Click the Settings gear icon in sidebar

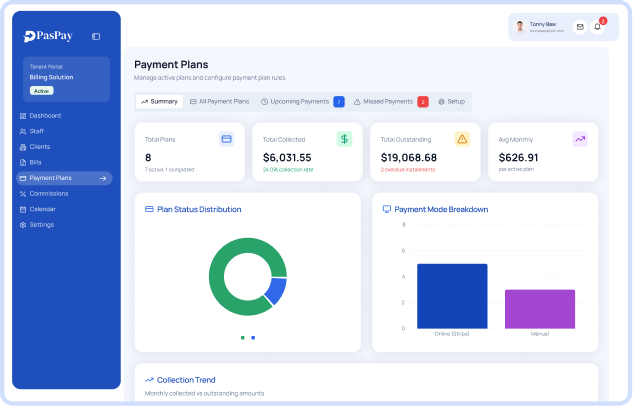(23, 225)
